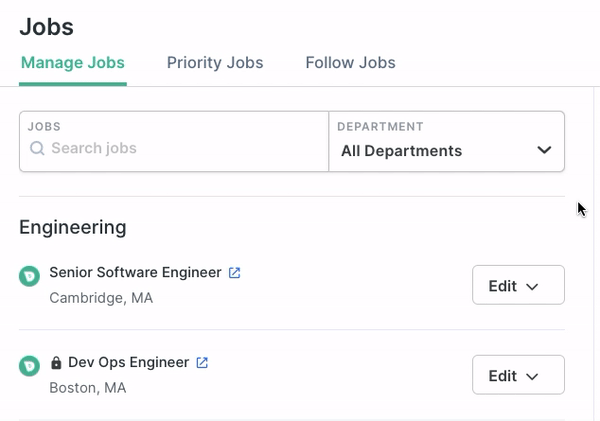Image resolution: width=600 pixels, height=421 pixels.
Task: Click the lock icon beside Dev Ops Engineer
Action: click(x=56, y=362)
